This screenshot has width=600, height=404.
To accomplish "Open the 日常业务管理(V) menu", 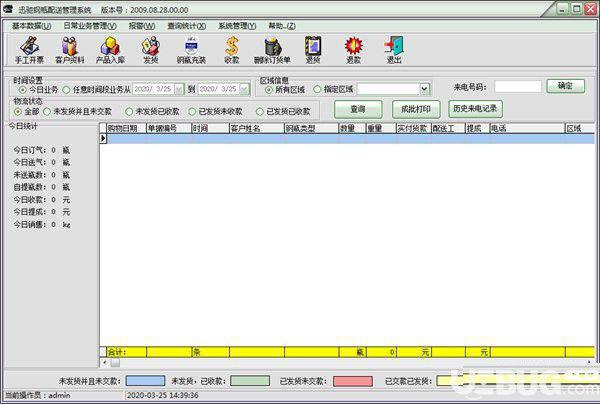I will 90,26.
